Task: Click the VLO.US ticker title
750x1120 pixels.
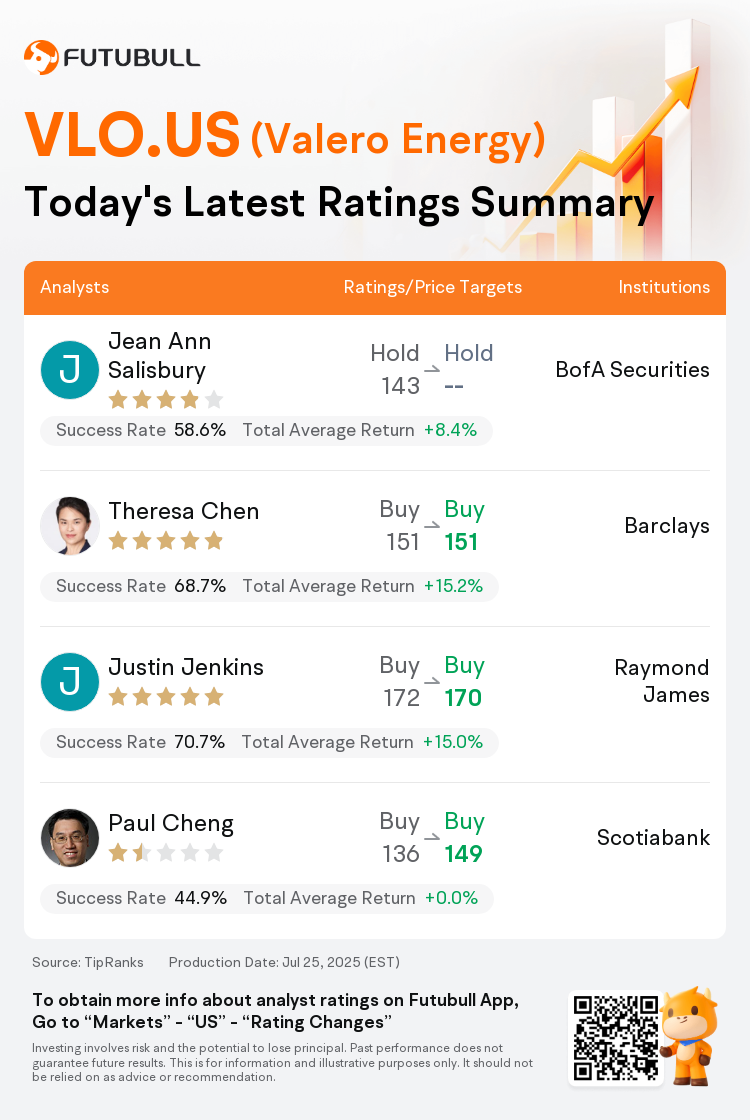Action: (132, 134)
